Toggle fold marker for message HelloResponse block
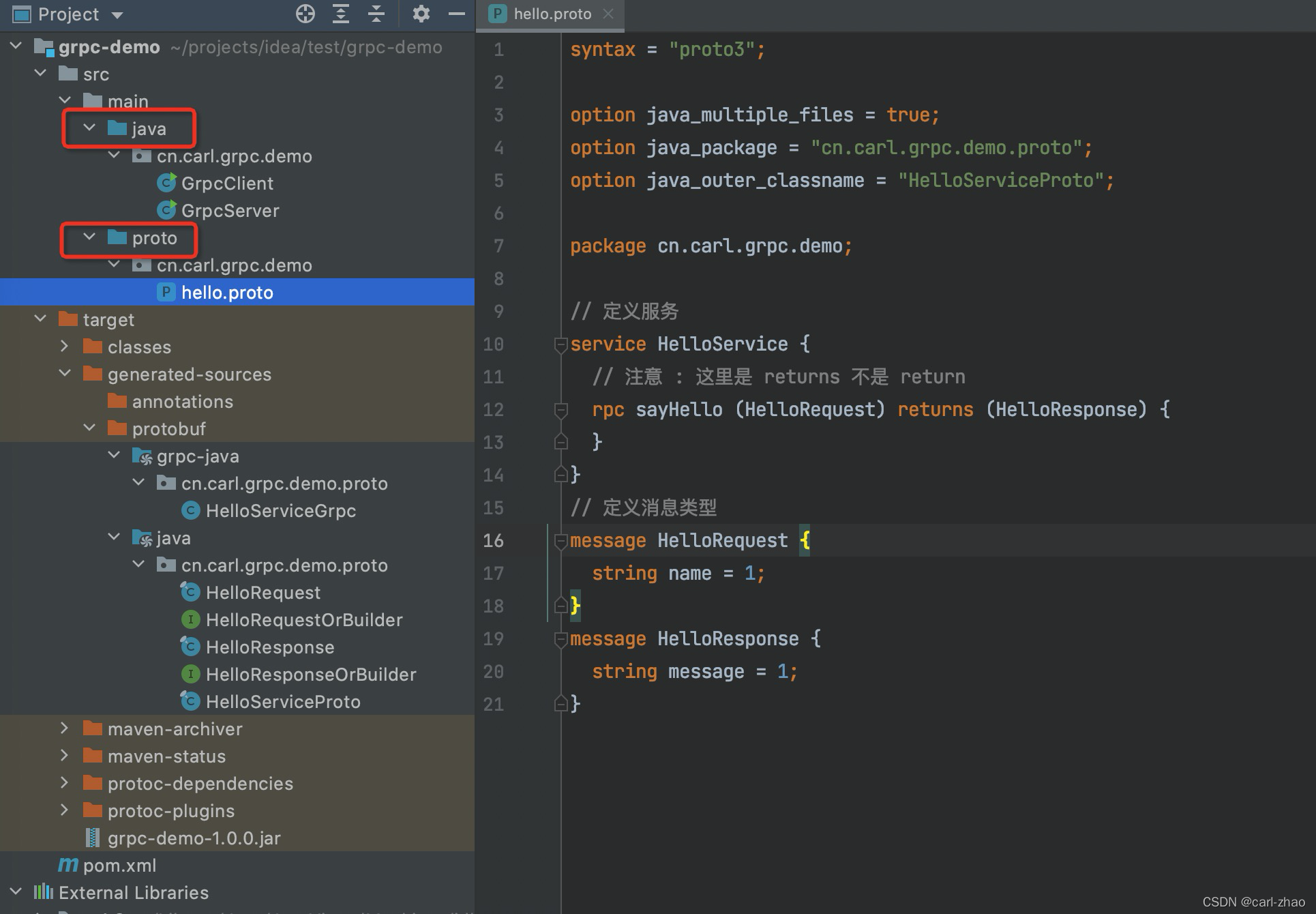 click(560, 639)
